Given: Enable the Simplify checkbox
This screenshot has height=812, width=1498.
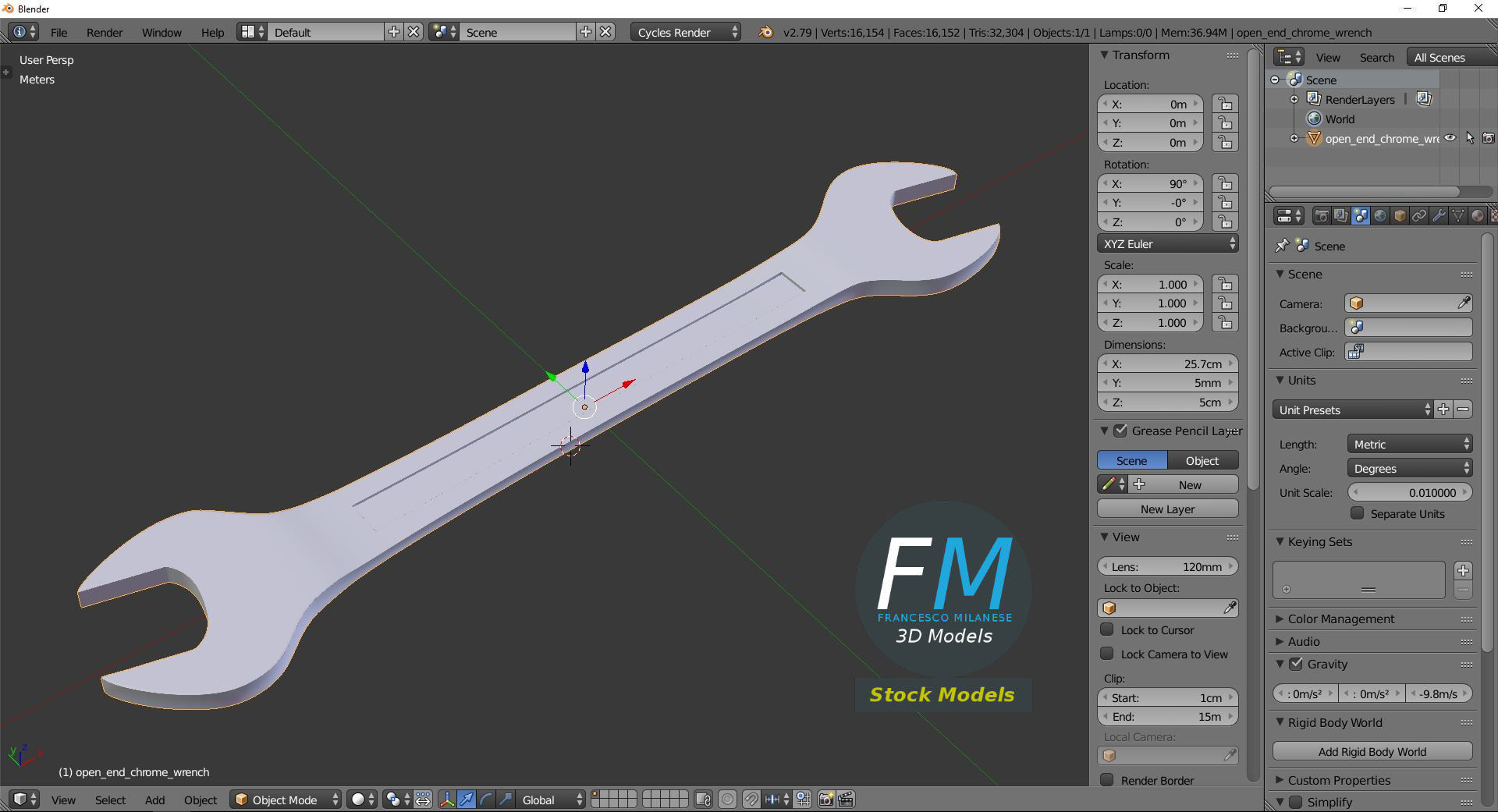Looking at the screenshot, I should pos(1296,802).
